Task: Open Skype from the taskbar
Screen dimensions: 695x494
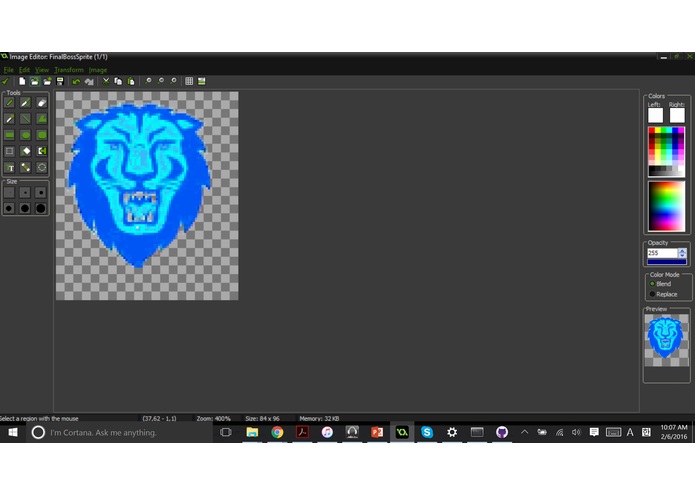Action: (x=427, y=432)
